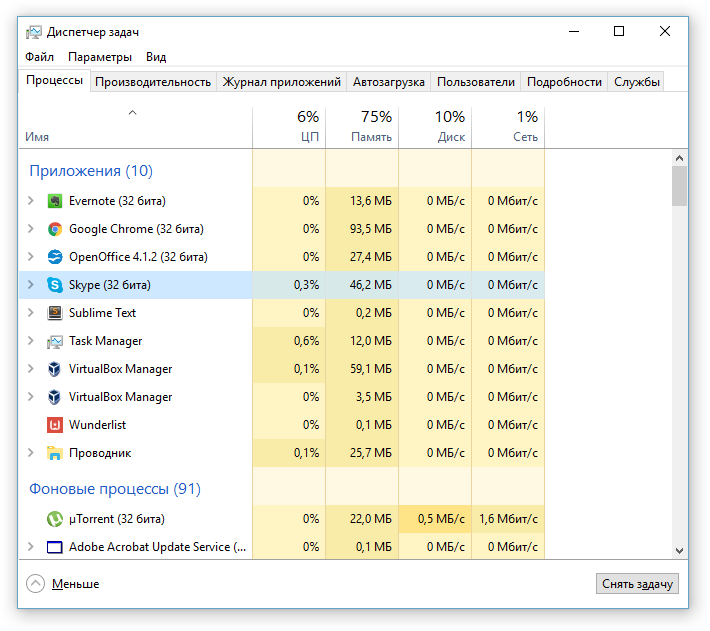
Task: Click OpenOffice memory value 27,4 МБ
Action: click(370, 257)
